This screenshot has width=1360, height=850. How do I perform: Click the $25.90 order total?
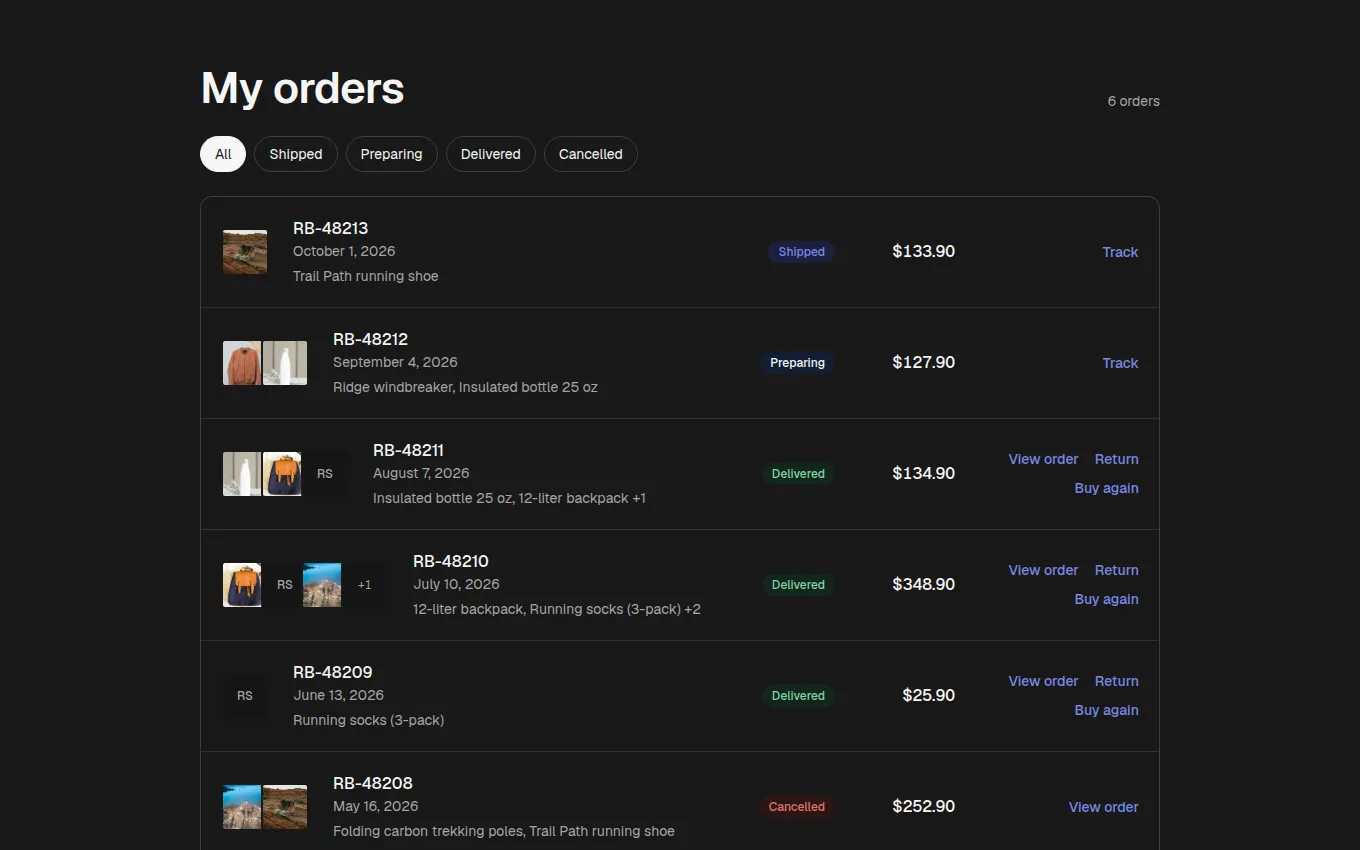coord(929,695)
